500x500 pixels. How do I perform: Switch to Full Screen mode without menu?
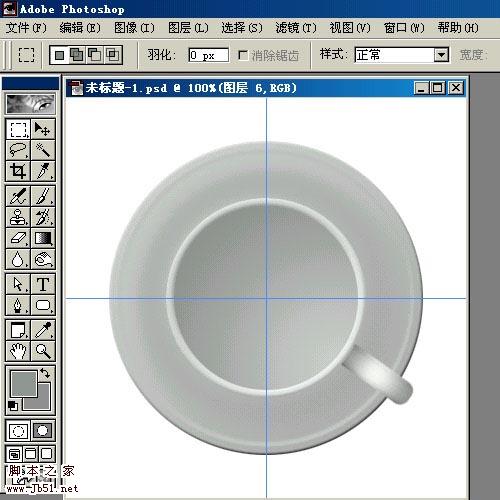pos(47,454)
